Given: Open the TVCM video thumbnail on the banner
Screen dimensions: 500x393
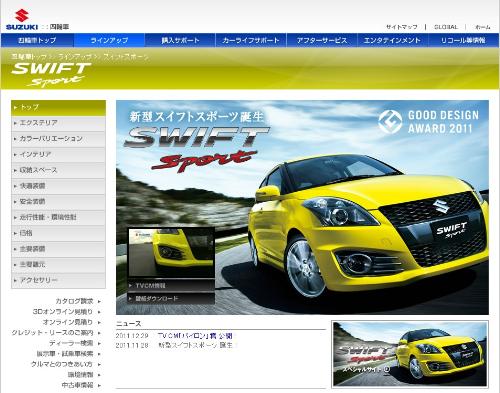Looking at the screenshot, I should 171,253.
